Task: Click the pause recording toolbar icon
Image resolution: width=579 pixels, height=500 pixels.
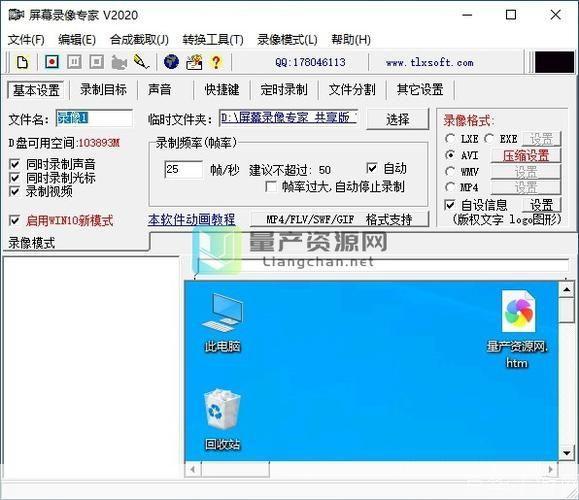Action: coord(74,62)
